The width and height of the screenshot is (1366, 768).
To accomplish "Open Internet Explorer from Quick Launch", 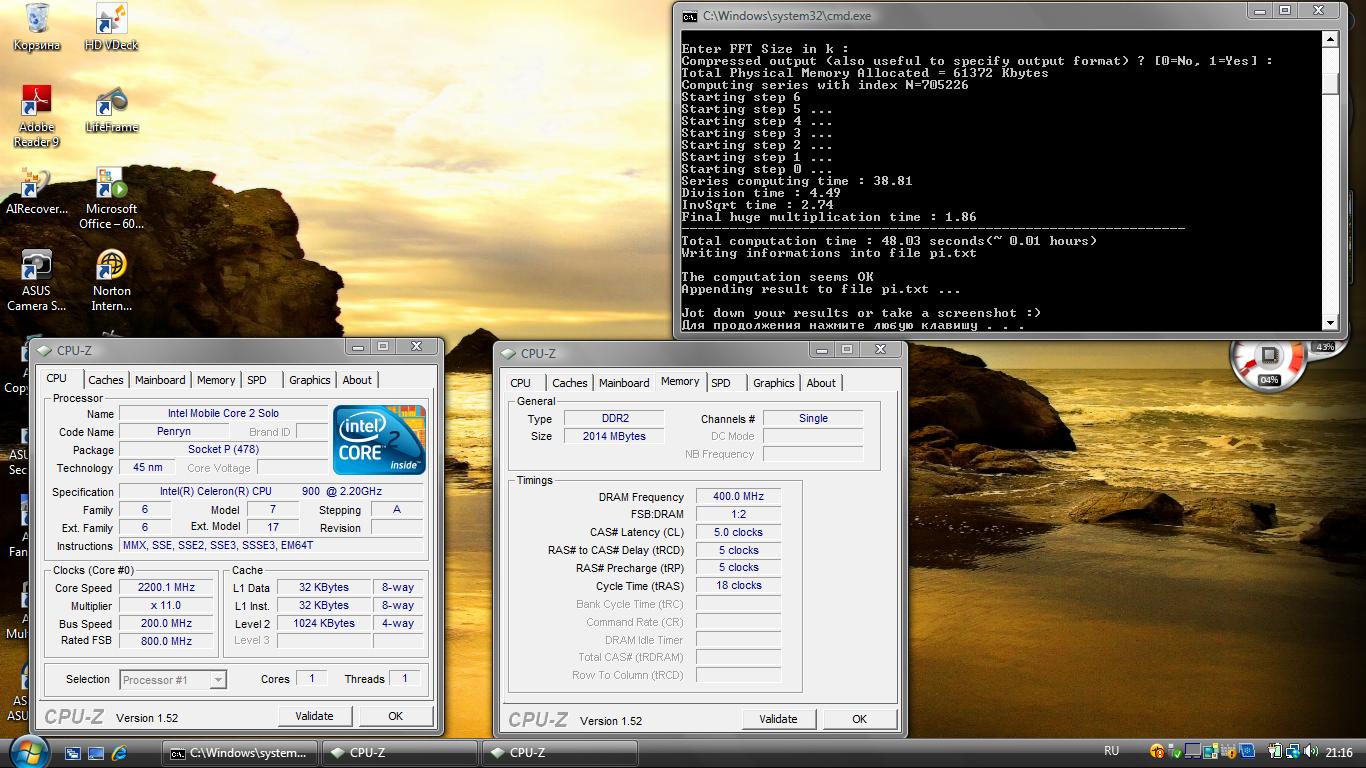I will (x=119, y=753).
